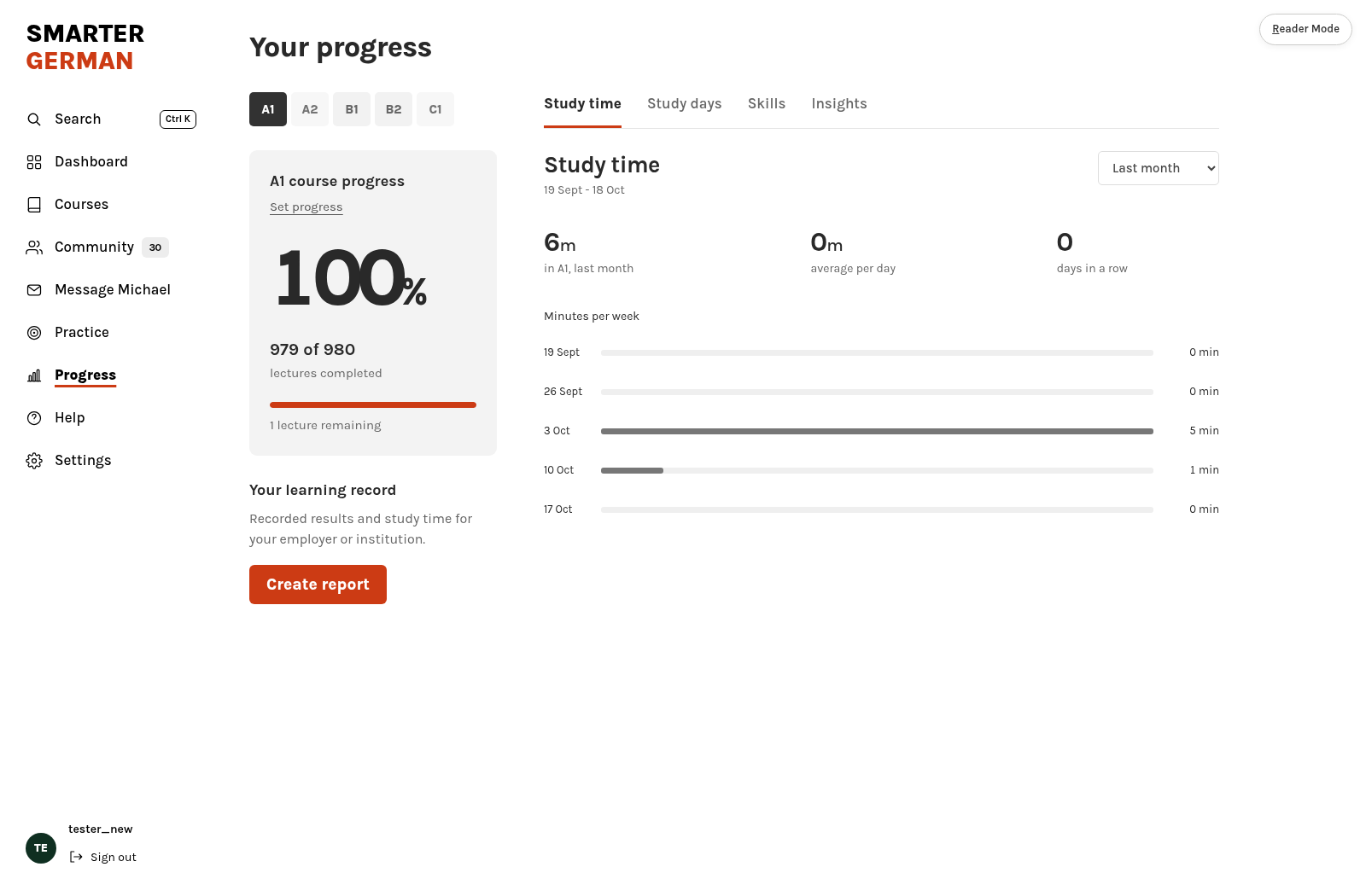The height and width of the screenshot is (896, 1366).
Task: Click the Smarter German logo
Action: pos(85,48)
